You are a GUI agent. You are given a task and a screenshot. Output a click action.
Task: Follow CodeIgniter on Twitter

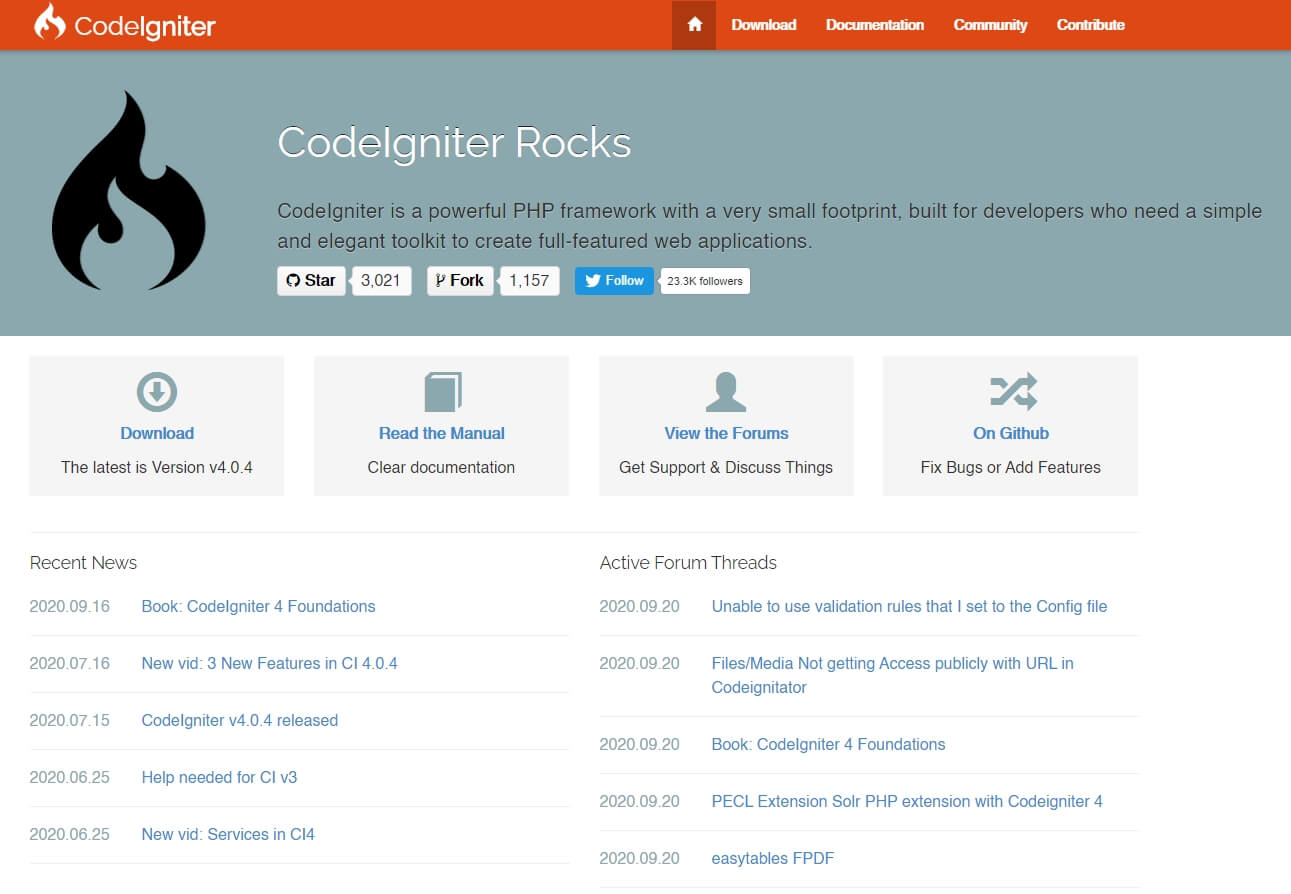point(615,281)
